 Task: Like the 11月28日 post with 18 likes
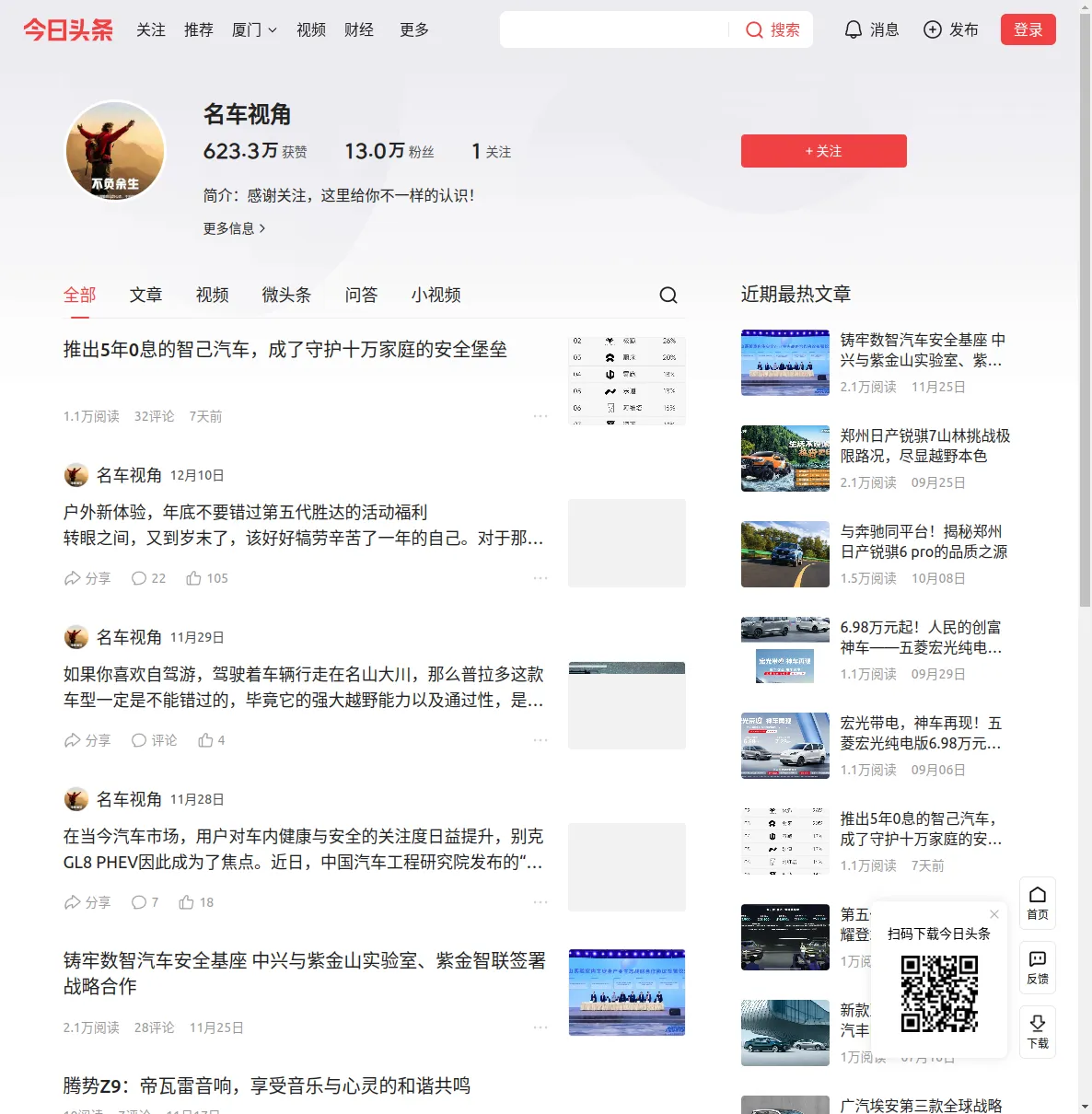pos(196,902)
